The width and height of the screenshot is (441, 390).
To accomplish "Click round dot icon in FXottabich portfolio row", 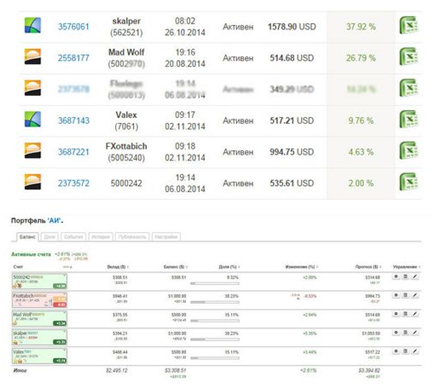I will pyautogui.click(x=396, y=295).
